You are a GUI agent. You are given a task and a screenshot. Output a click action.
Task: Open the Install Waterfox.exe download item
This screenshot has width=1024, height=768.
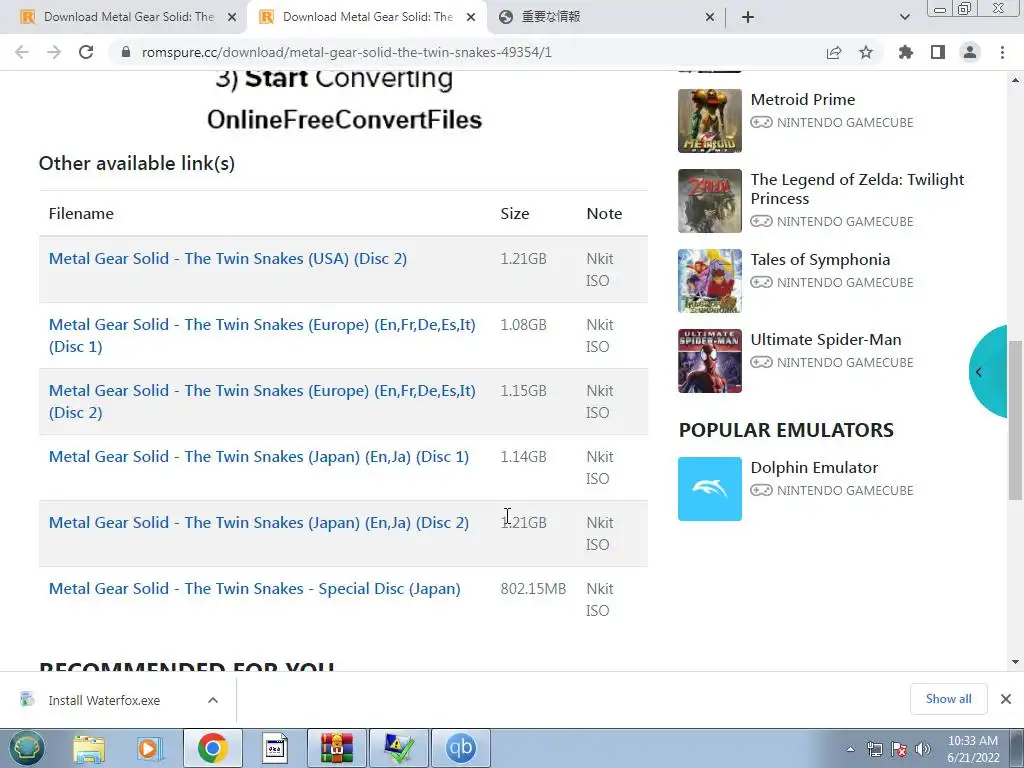pyautogui.click(x=104, y=700)
